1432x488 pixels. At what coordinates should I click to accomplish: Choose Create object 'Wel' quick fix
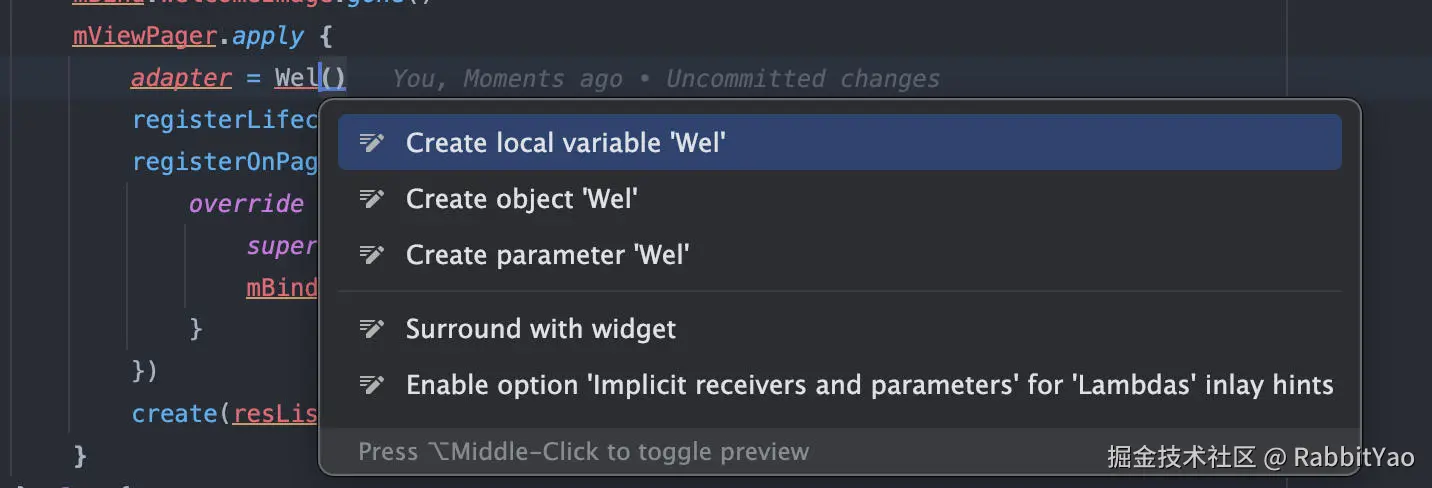[x=521, y=199]
